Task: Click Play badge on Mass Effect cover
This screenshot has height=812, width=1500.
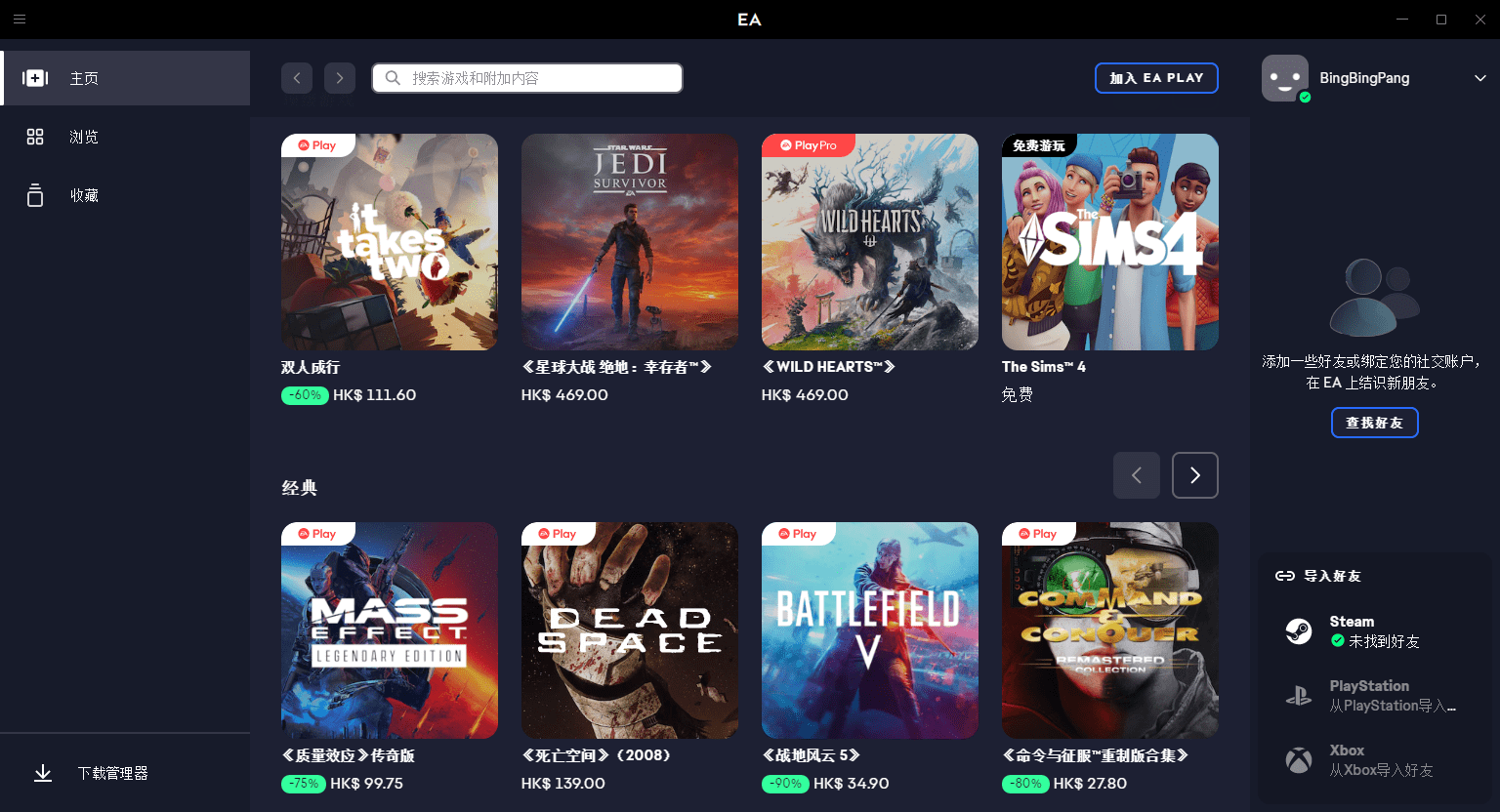Action: pos(317,534)
